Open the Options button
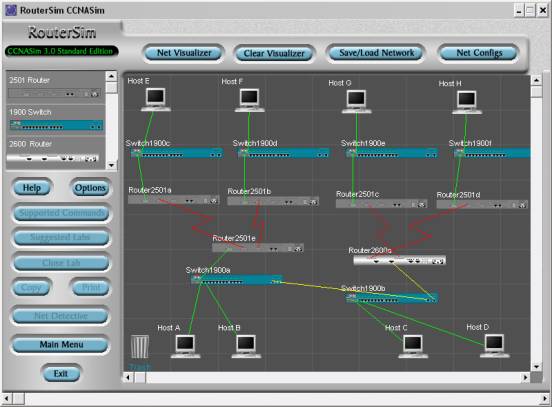The width and height of the screenshot is (552, 407). [90, 188]
